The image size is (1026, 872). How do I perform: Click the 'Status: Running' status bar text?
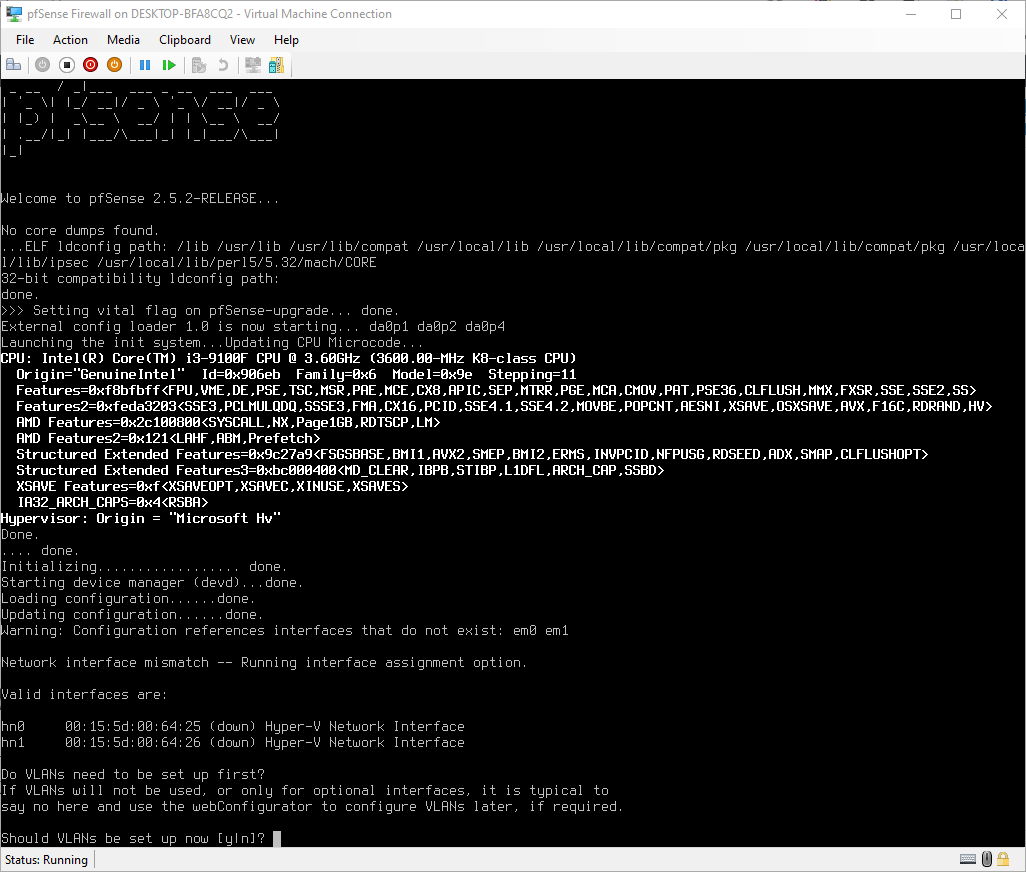pyautogui.click(x=46, y=860)
